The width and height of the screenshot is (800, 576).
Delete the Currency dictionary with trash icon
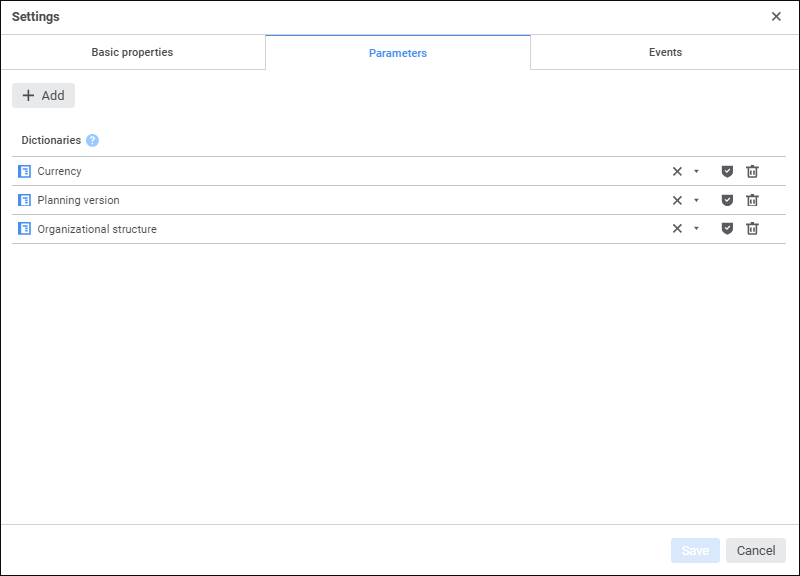coord(752,171)
